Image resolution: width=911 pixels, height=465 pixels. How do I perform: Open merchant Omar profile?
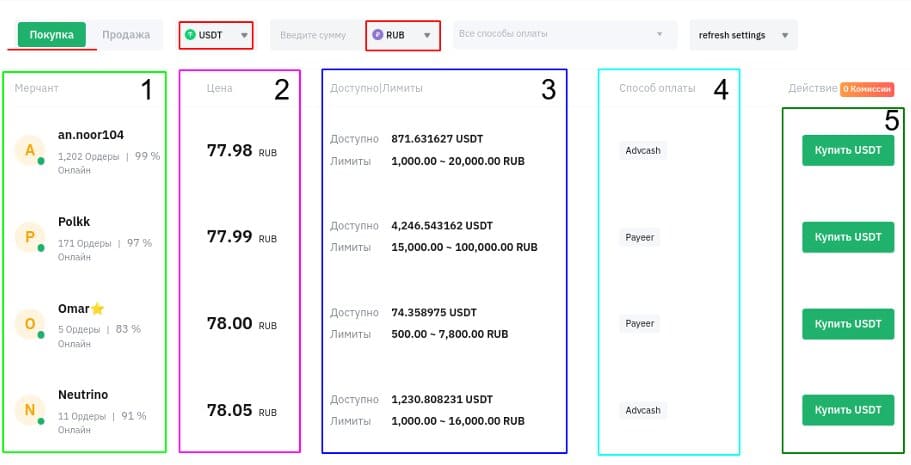[74, 309]
